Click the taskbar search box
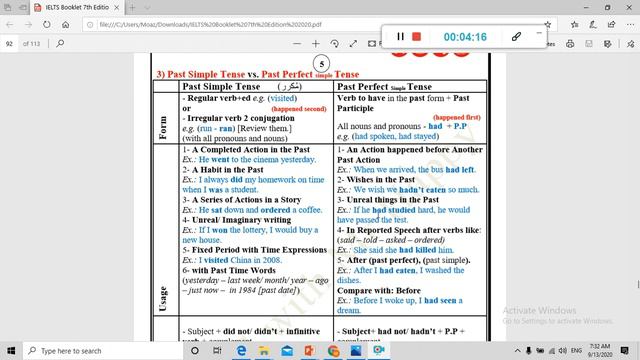Viewport: 640px width, 360px height. point(103,351)
